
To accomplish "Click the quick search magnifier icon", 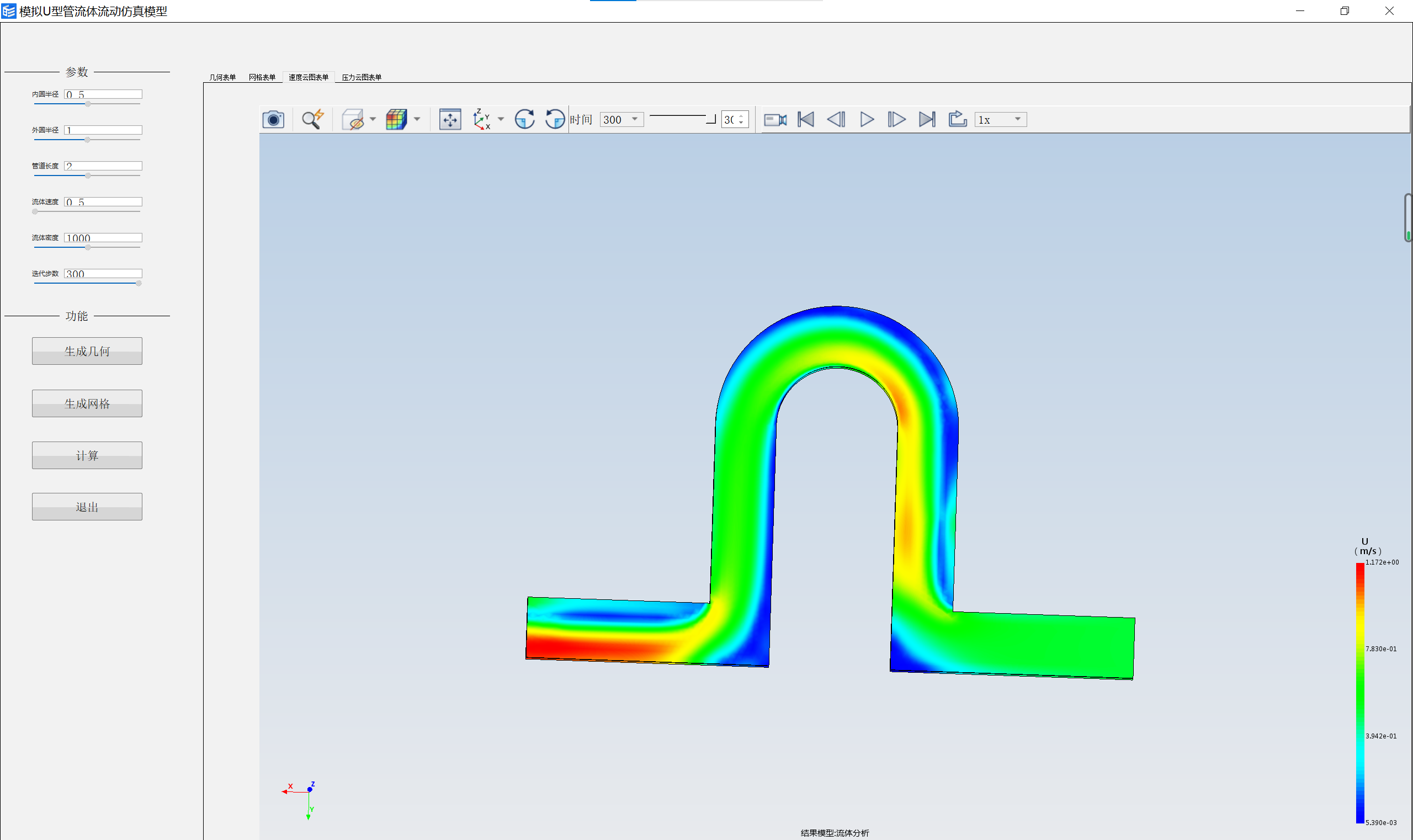I will [x=312, y=119].
